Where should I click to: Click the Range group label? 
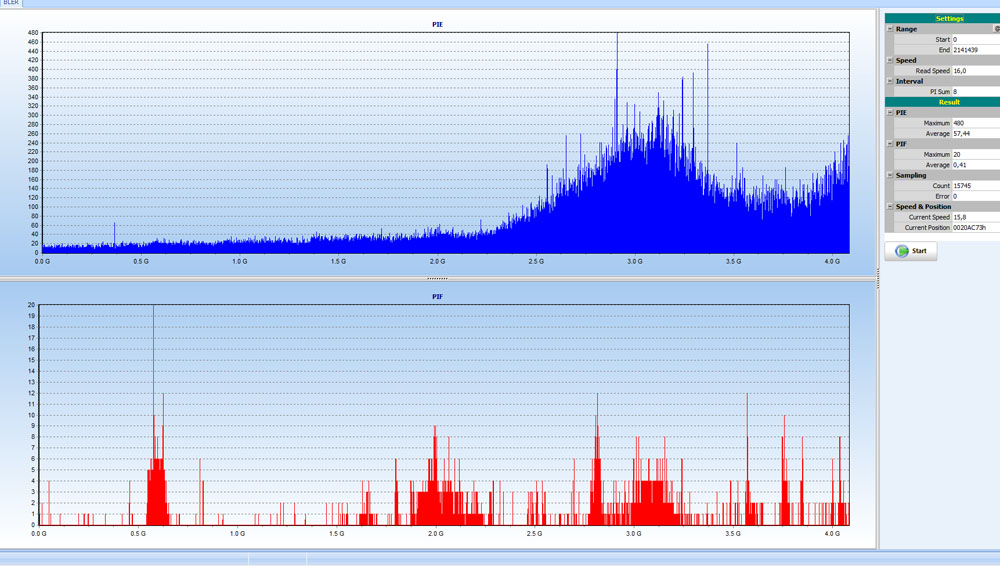pos(906,29)
